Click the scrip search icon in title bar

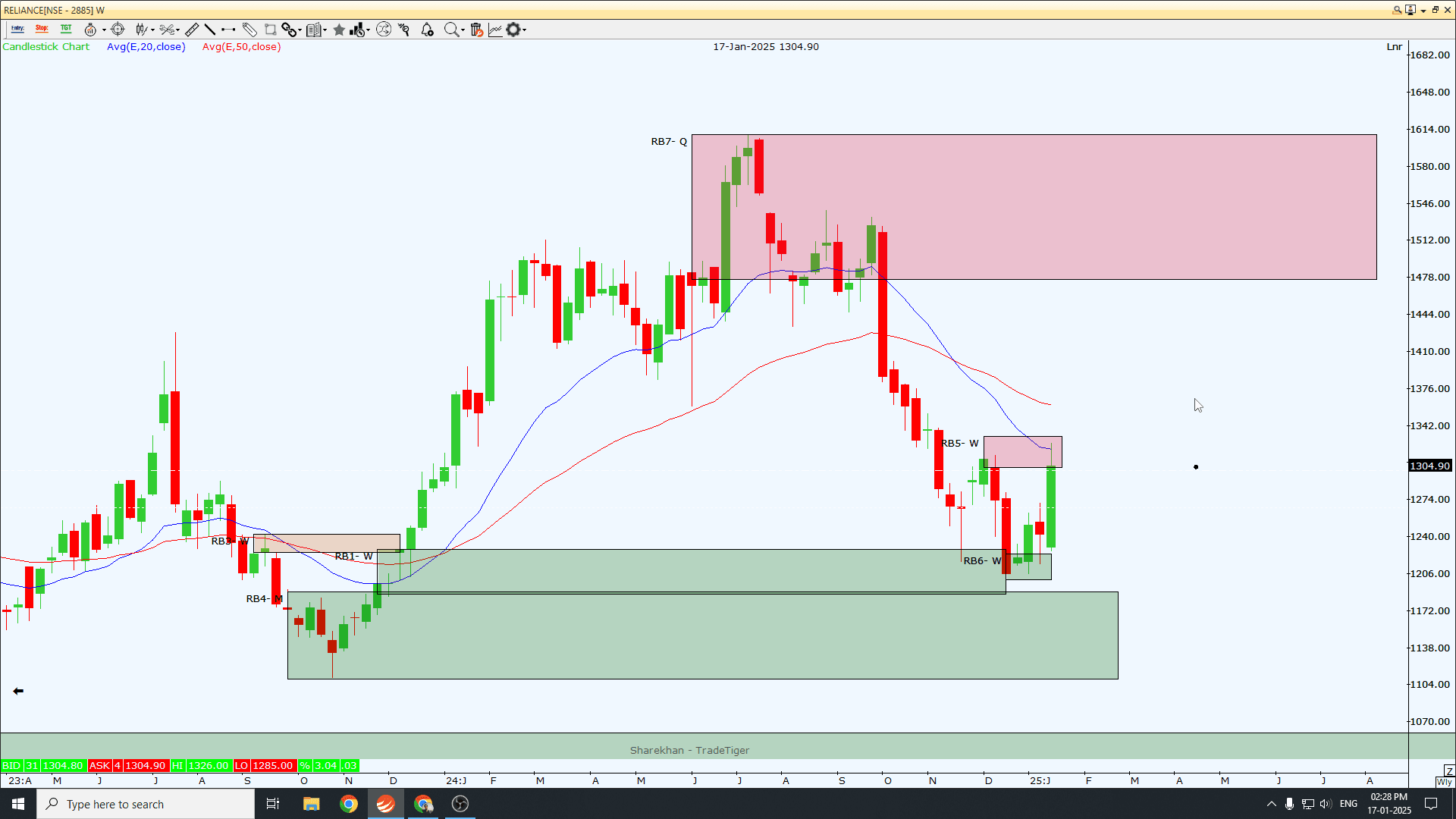(1397, 10)
